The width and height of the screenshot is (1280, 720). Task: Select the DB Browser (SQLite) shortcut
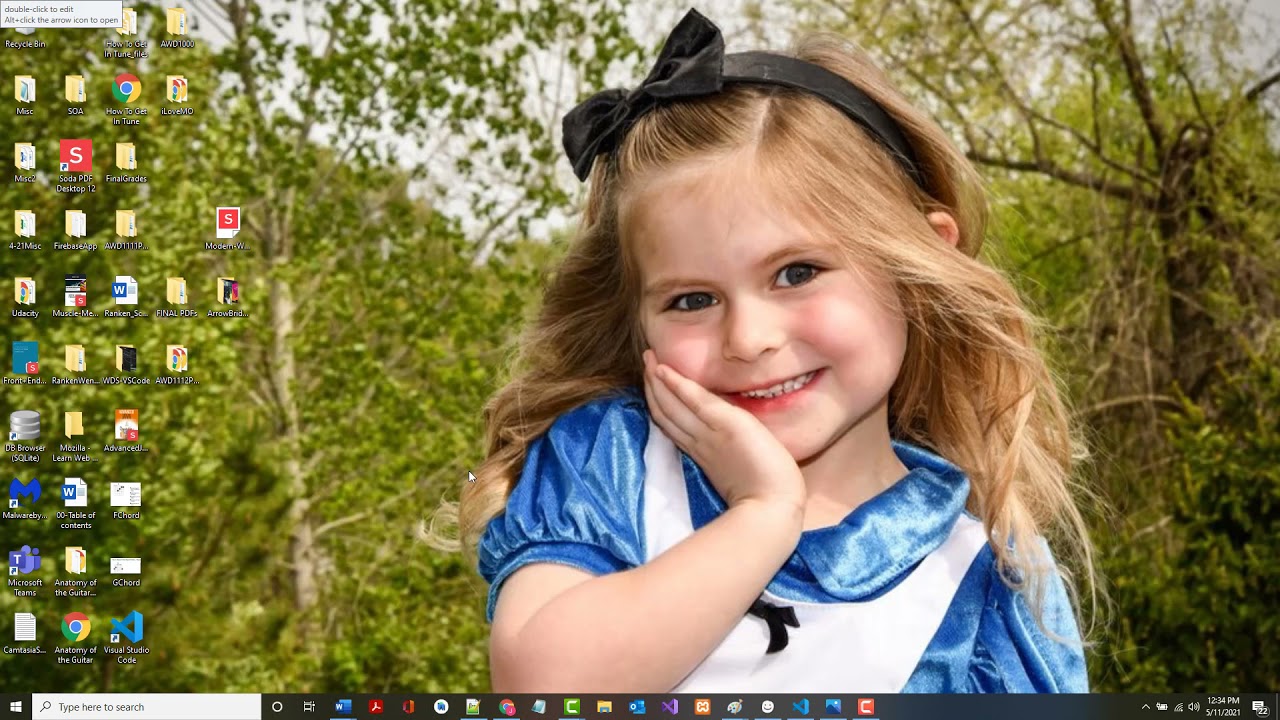click(25, 436)
